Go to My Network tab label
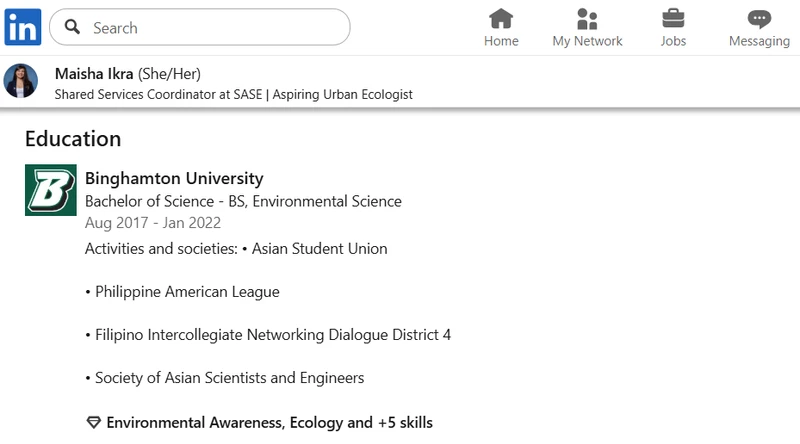800x444 pixels. click(x=587, y=41)
